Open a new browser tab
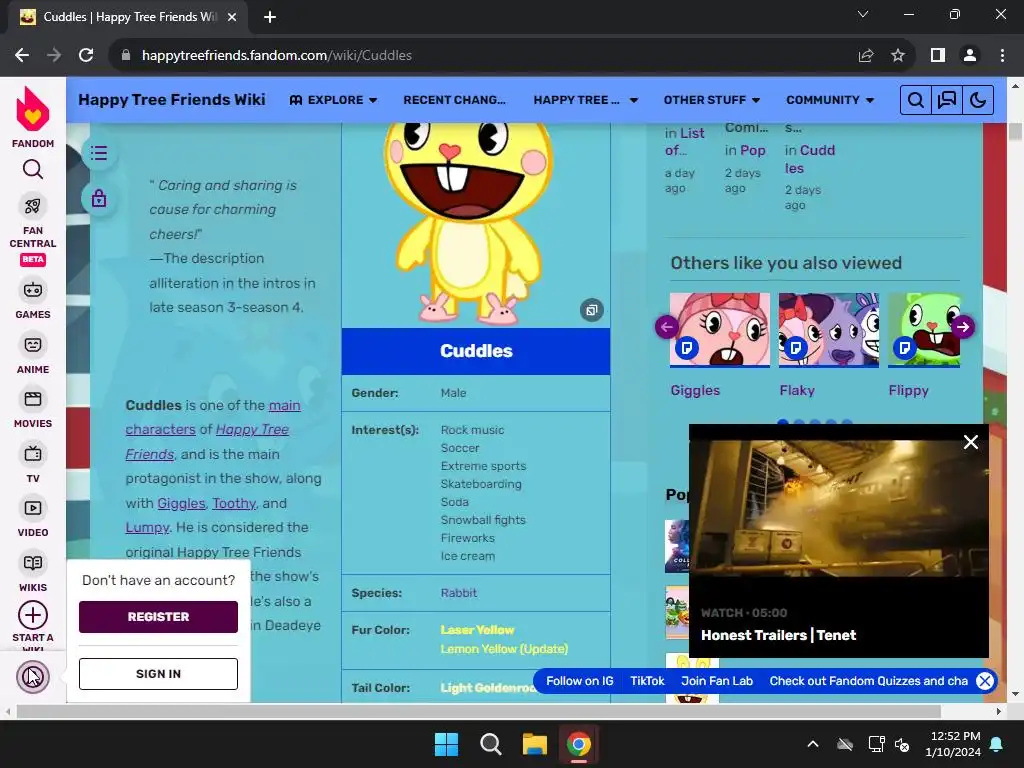The image size is (1024, 768). point(270,17)
